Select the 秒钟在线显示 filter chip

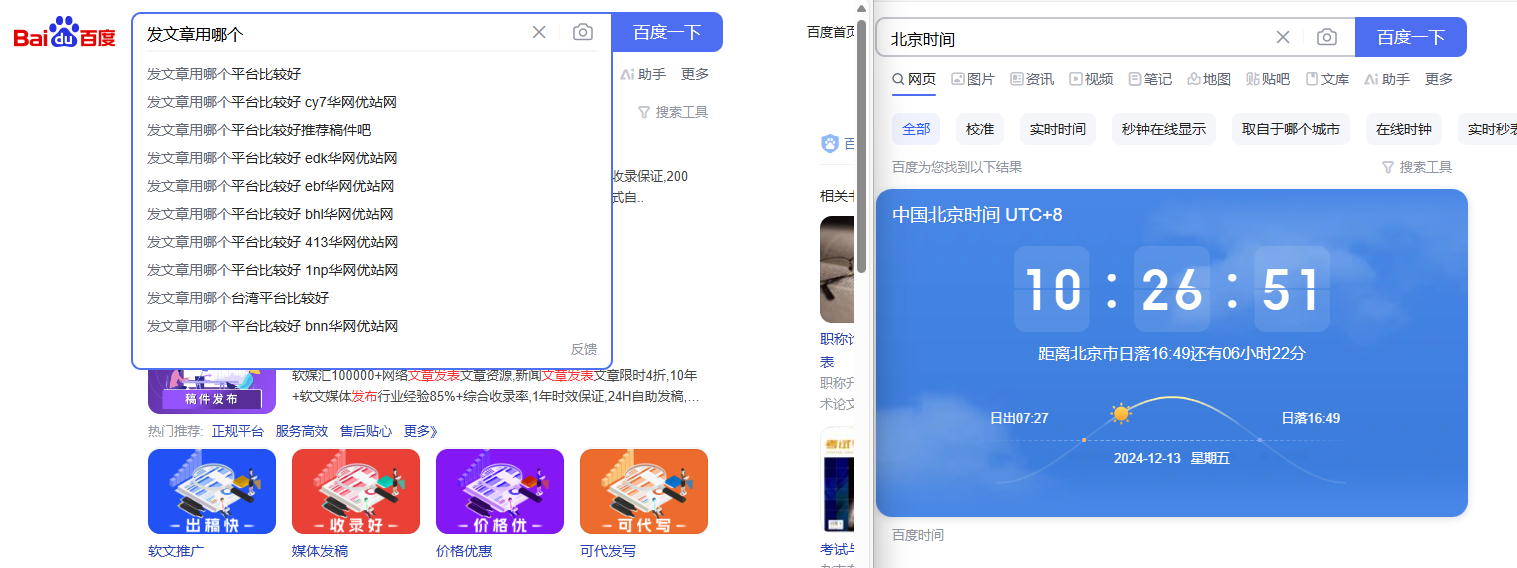1164,129
